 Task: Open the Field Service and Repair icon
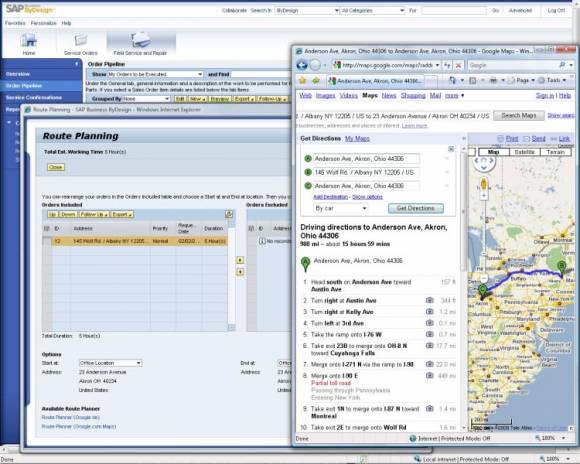(x=141, y=40)
